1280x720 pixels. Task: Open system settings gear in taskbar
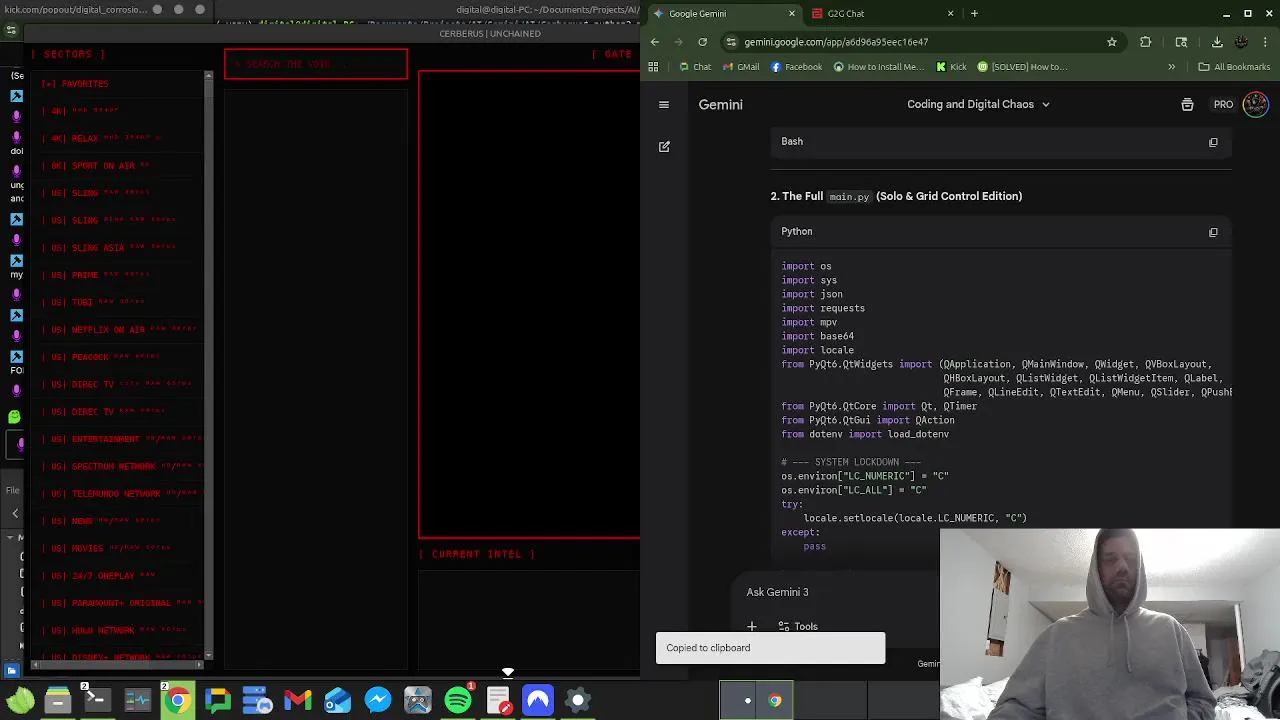tap(578, 700)
